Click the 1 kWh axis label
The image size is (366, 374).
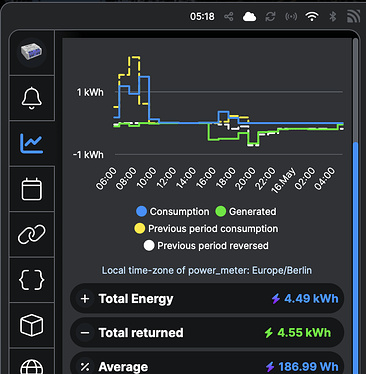tap(90, 92)
